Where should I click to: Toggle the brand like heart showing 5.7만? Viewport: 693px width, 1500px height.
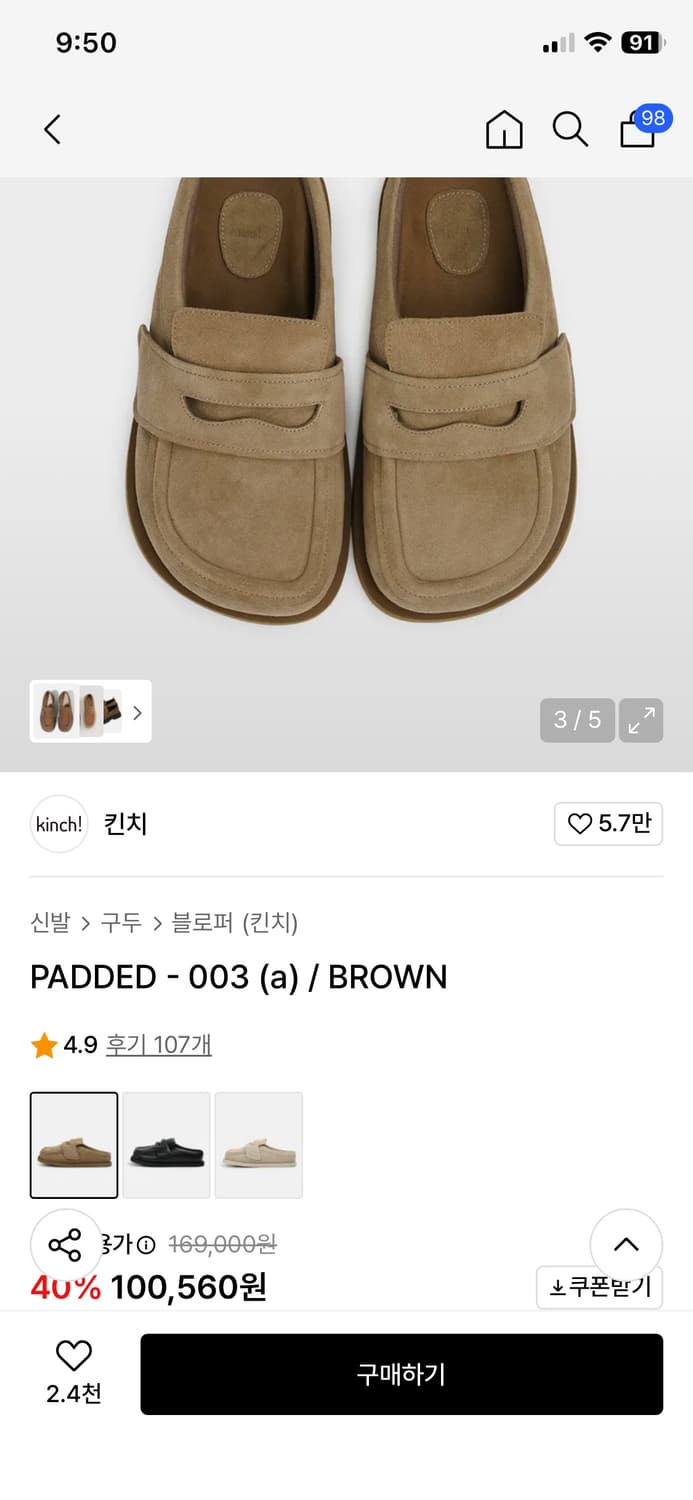pyautogui.click(x=608, y=823)
